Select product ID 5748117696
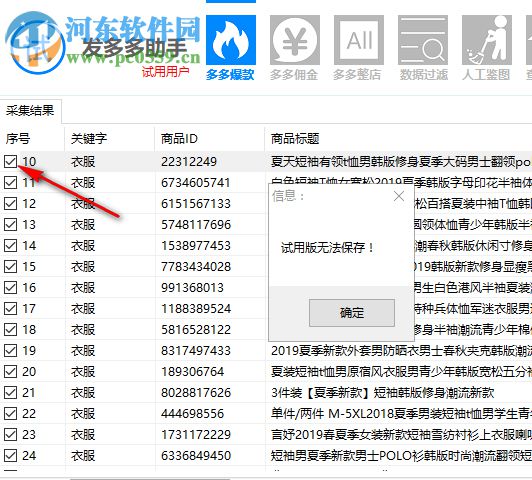Image resolution: width=532 pixels, height=480 pixels. click(196, 225)
